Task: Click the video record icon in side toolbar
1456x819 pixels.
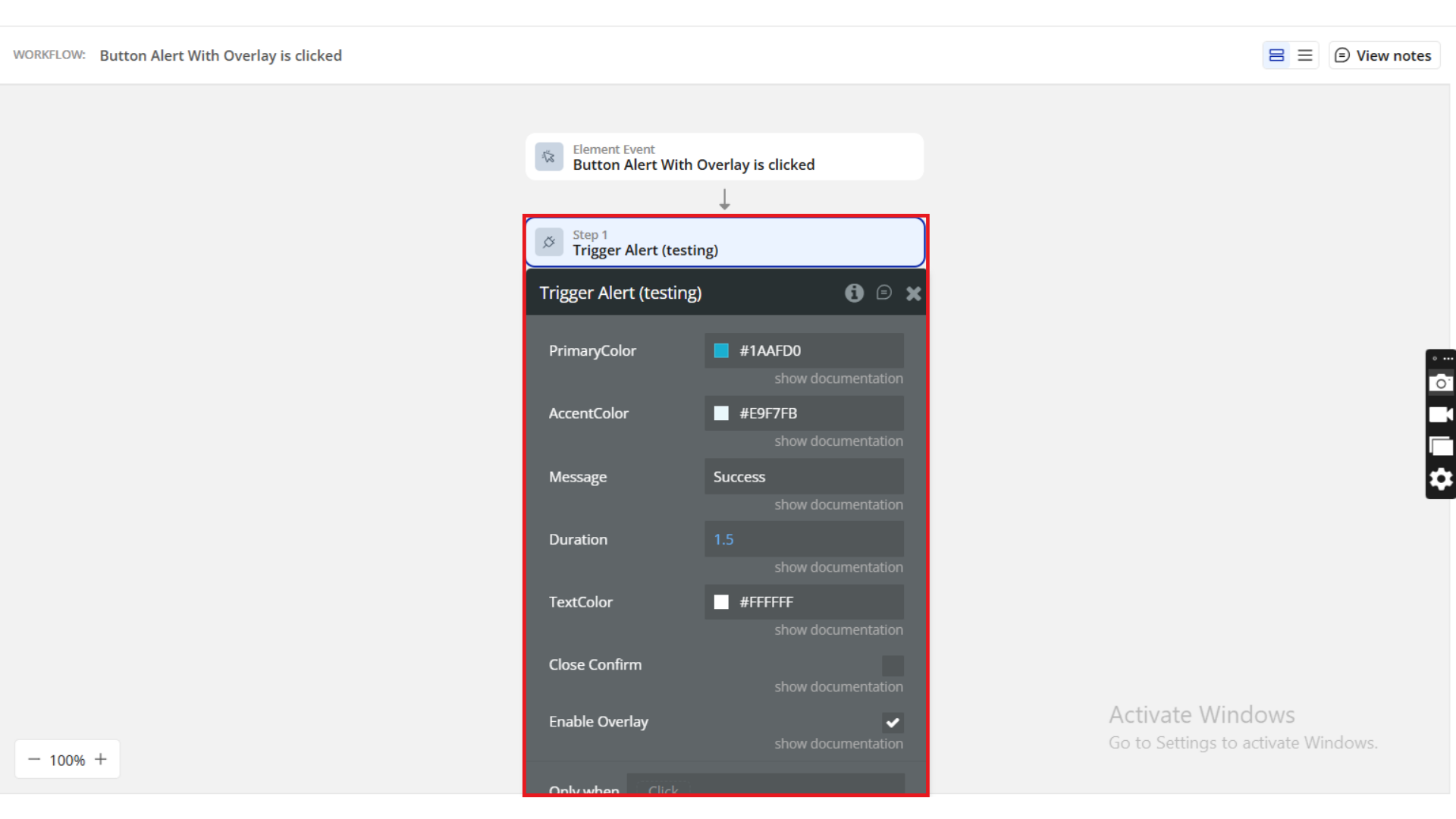Action: 1440,415
